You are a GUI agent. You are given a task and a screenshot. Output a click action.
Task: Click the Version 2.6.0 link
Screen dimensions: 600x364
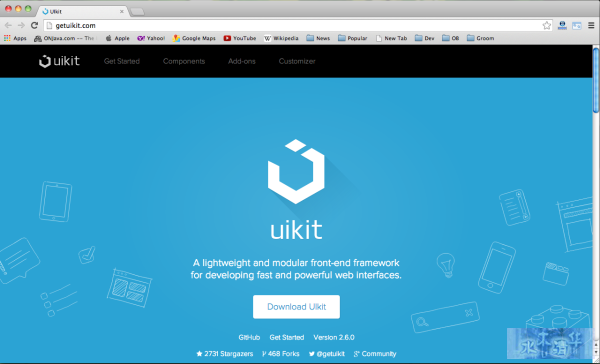tap(334, 338)
